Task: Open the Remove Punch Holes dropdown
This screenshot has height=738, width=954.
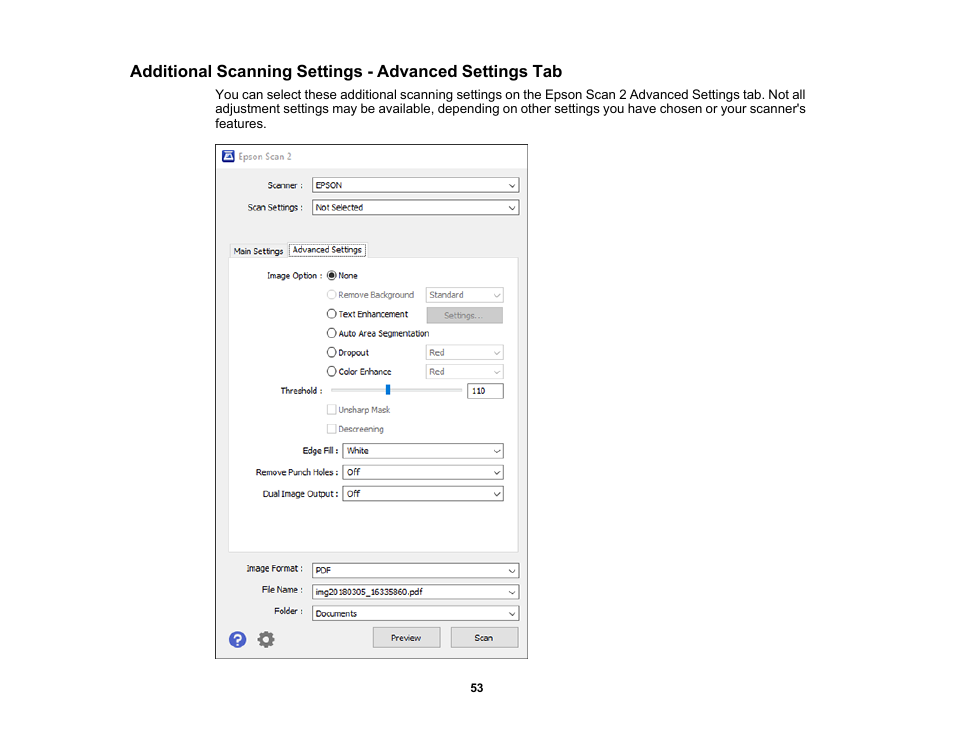Action: 422,472
